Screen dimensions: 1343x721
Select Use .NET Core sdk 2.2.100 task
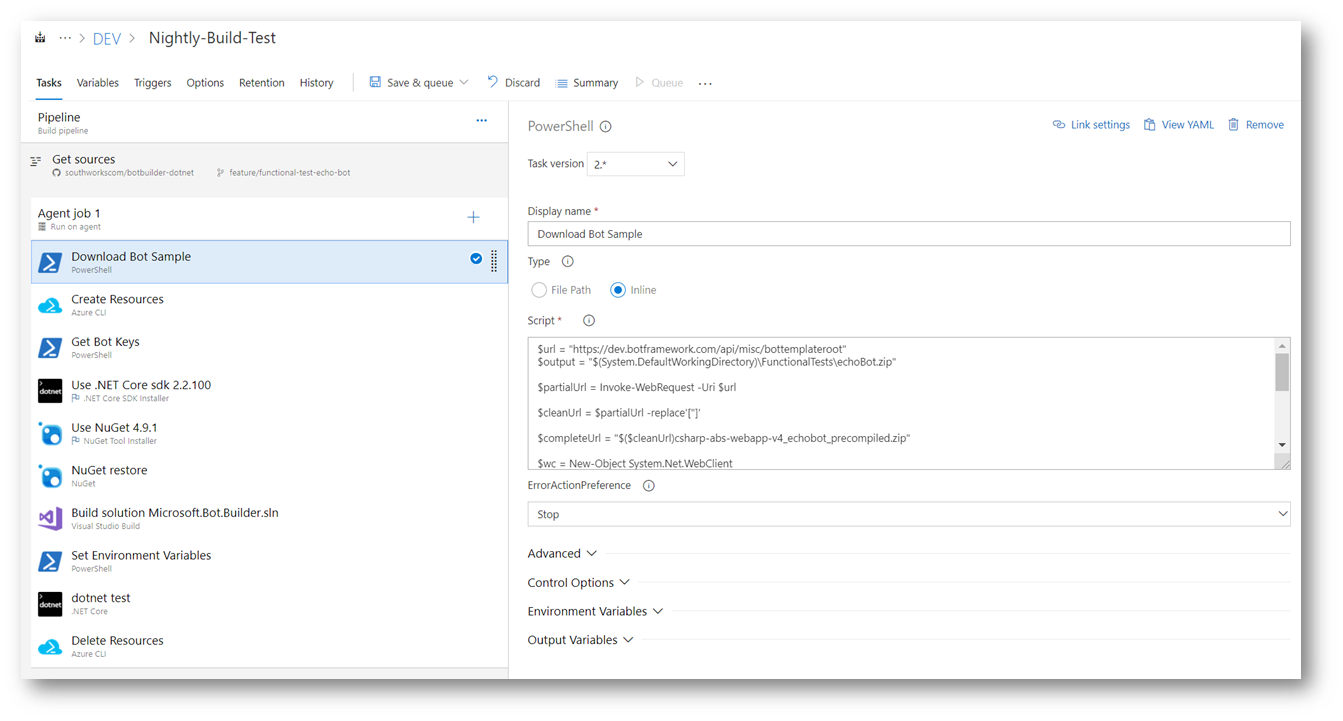269,390
